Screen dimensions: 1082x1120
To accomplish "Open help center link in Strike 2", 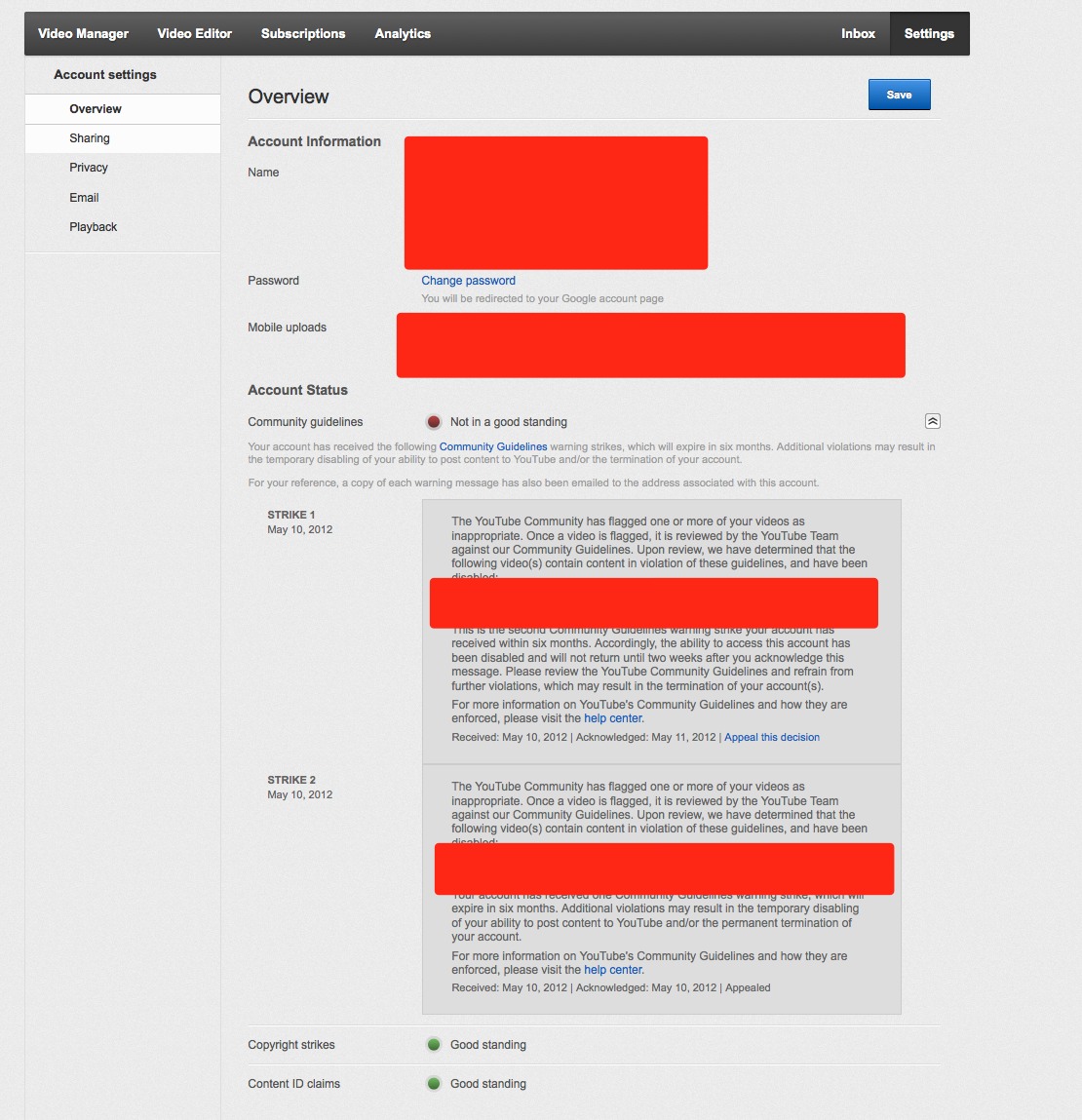I will pyautogui.click(x=613, y=970).
